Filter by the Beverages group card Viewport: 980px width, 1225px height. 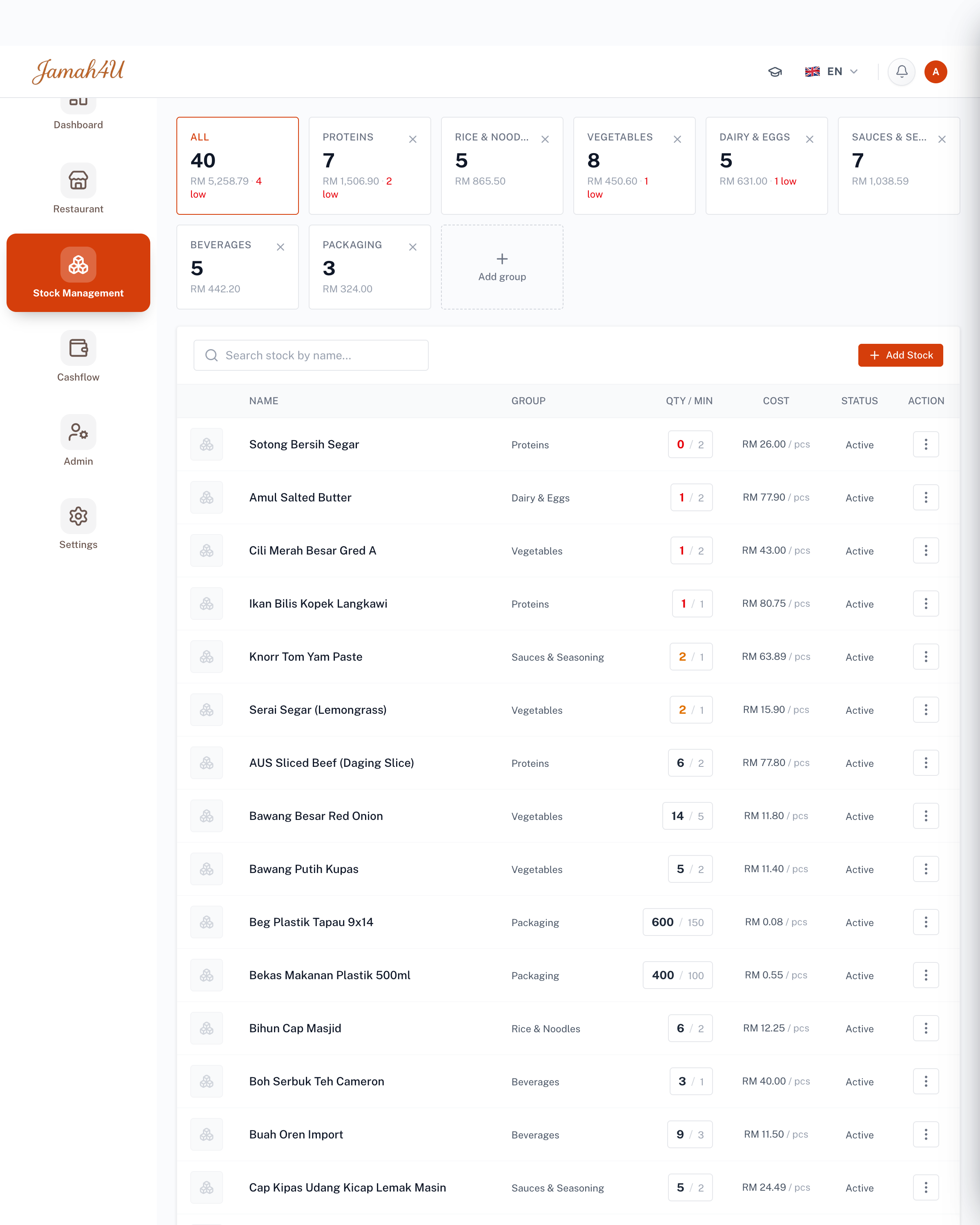(238, 267)
